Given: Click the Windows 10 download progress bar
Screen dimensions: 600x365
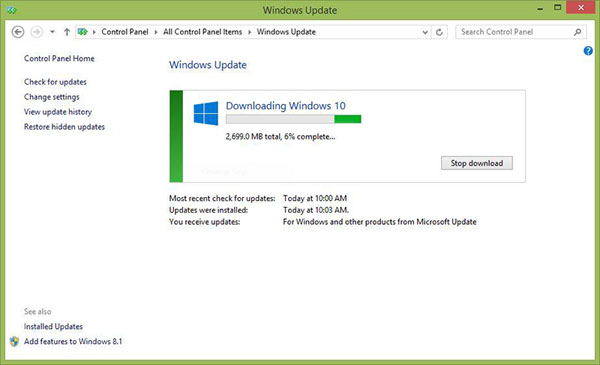Looking at the screenshot, I should click(293, 119).
